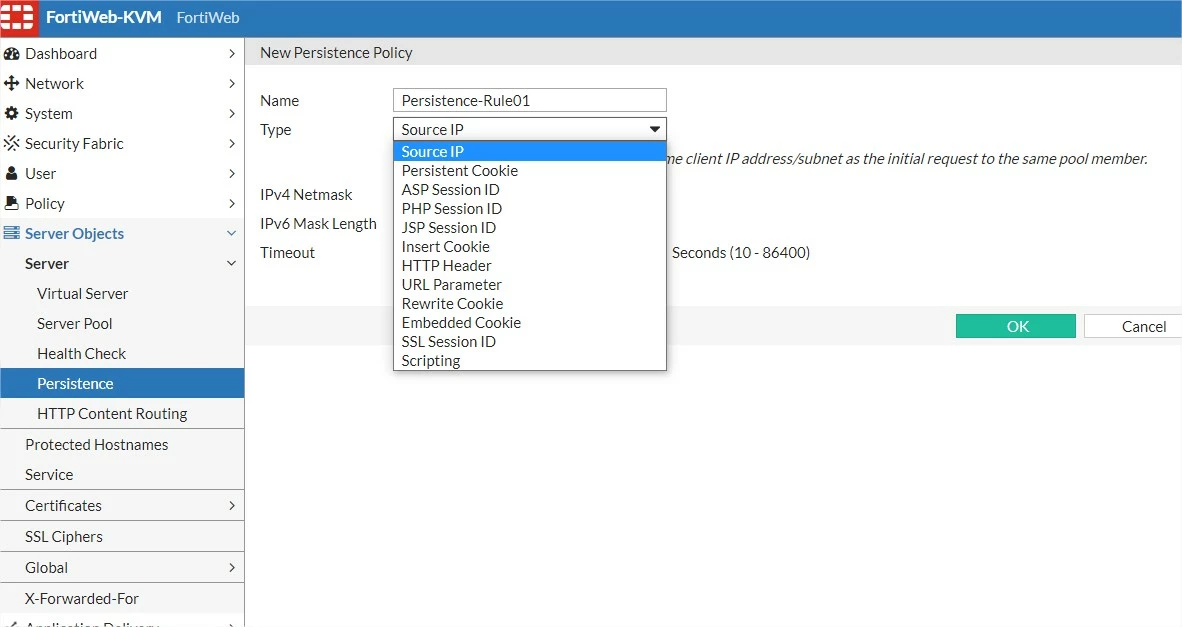Viewport: 1182px width, 627px height.
Task: Click the Network arrows icon
Action: pos(11,83)
